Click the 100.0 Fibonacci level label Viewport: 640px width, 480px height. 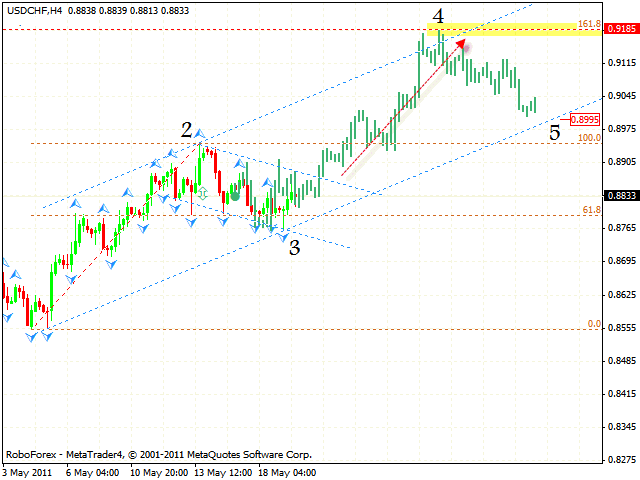pyautogui.click(x=591, y=137)
